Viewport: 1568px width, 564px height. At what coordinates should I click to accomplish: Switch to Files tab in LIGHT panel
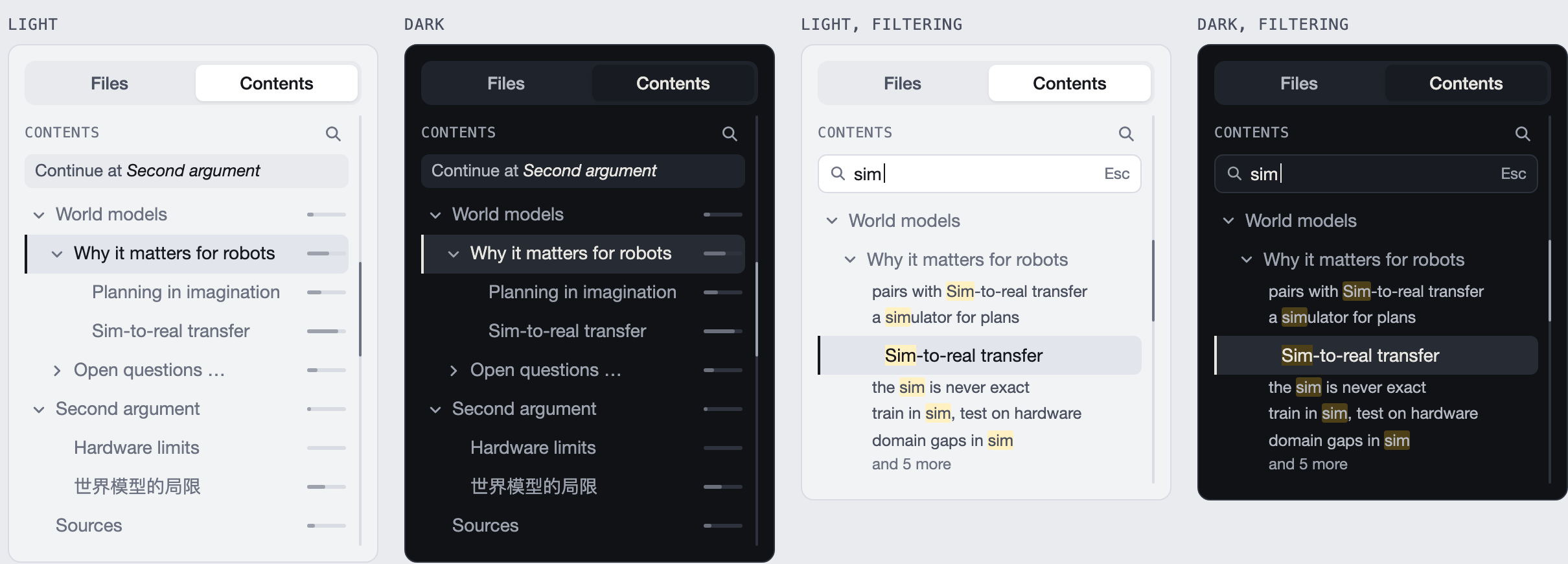pyautogui.click(x=110, y=83)
